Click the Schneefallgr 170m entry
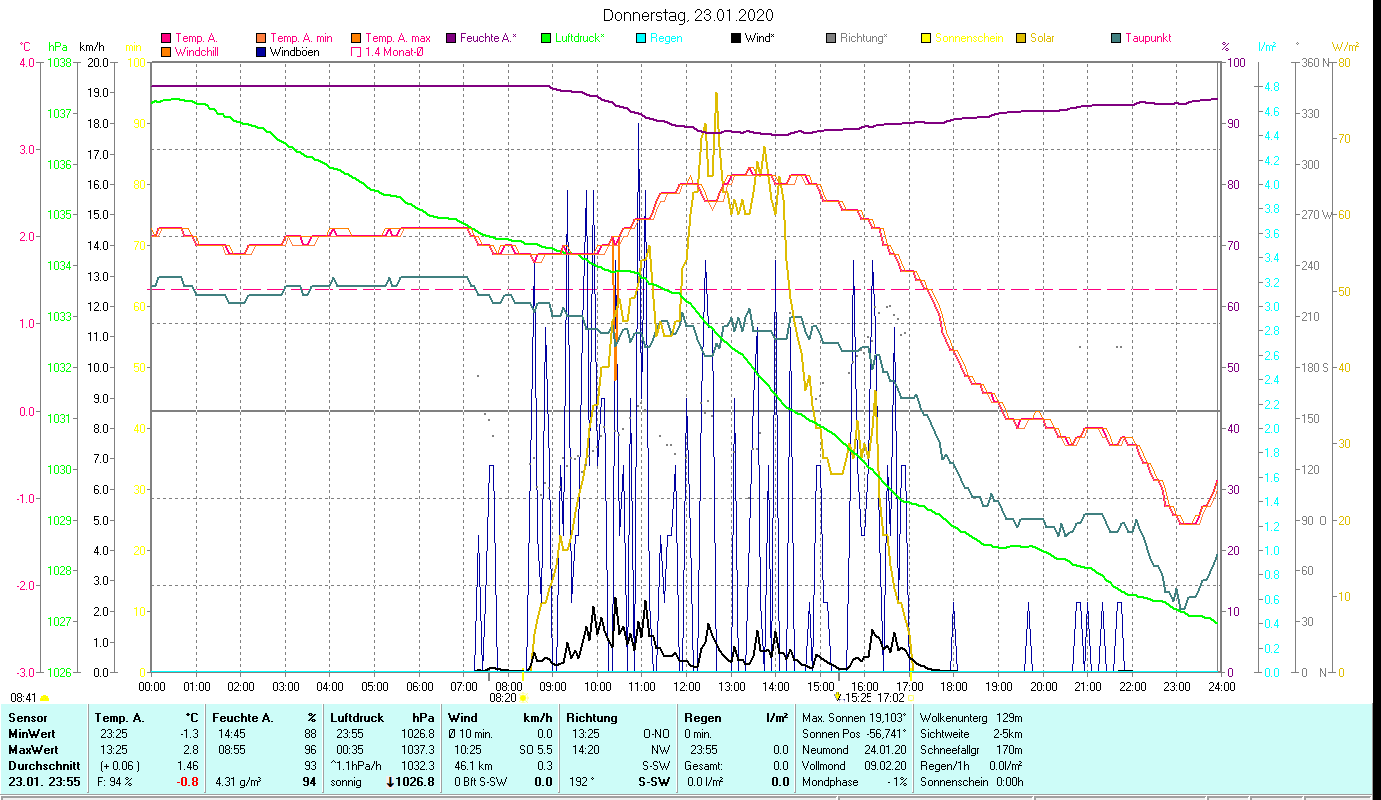 click(x=971, y=750)
